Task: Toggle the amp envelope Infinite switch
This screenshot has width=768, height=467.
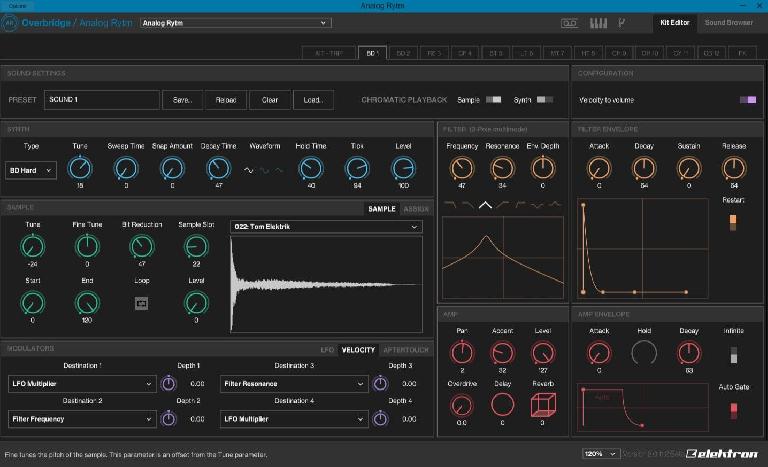Action: [734, 355]
